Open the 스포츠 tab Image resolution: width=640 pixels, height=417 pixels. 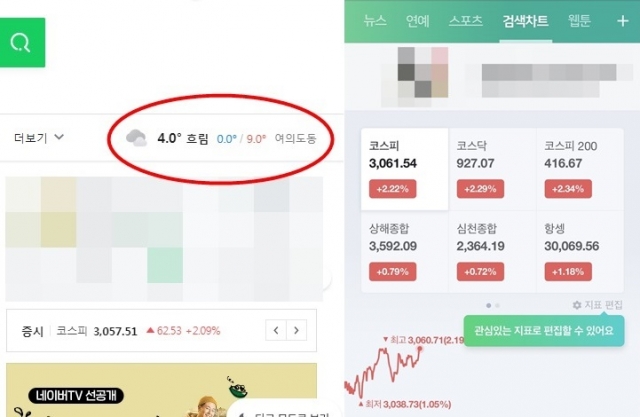[466, 20]
